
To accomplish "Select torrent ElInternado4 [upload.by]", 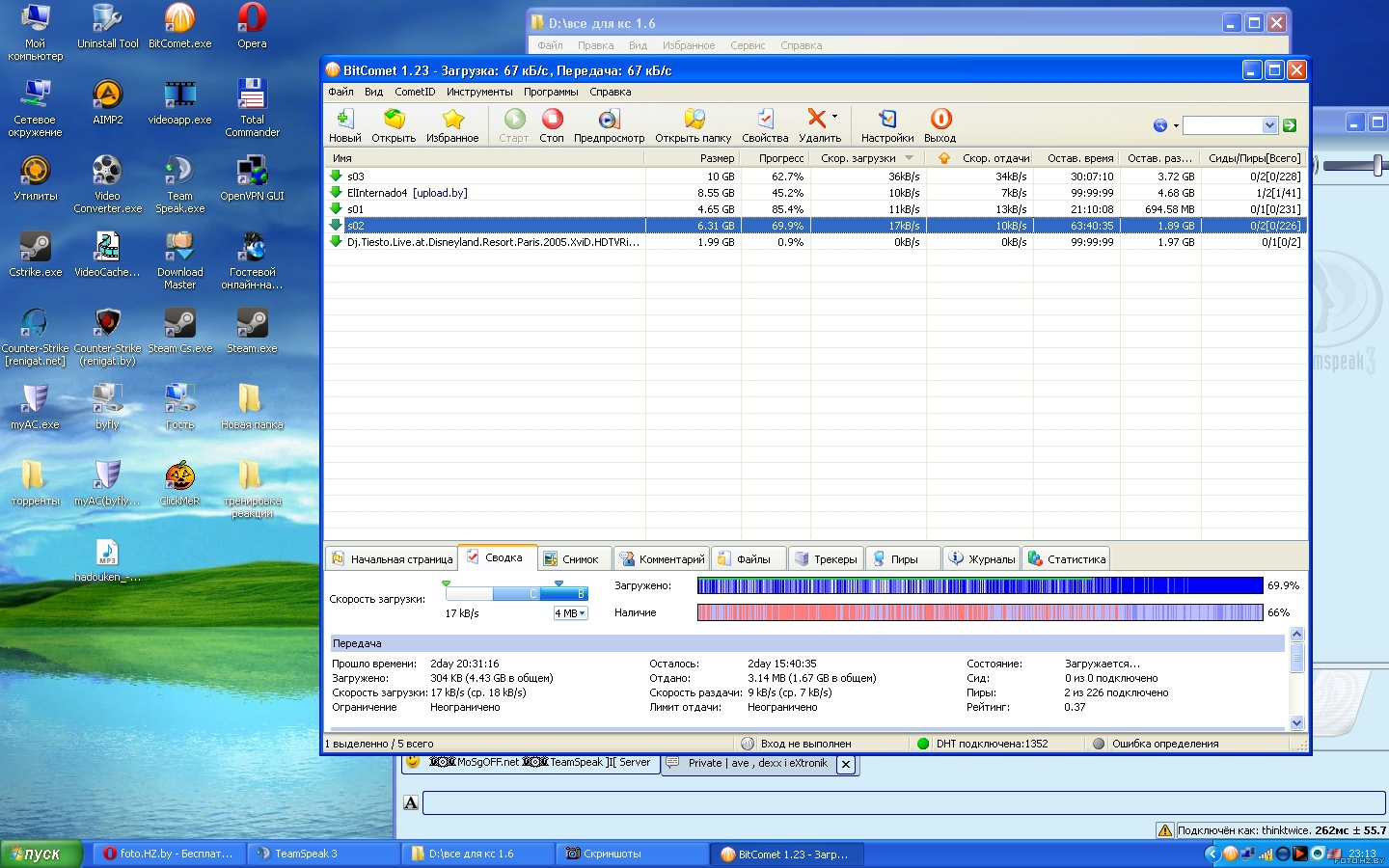I will click(815, 193).
